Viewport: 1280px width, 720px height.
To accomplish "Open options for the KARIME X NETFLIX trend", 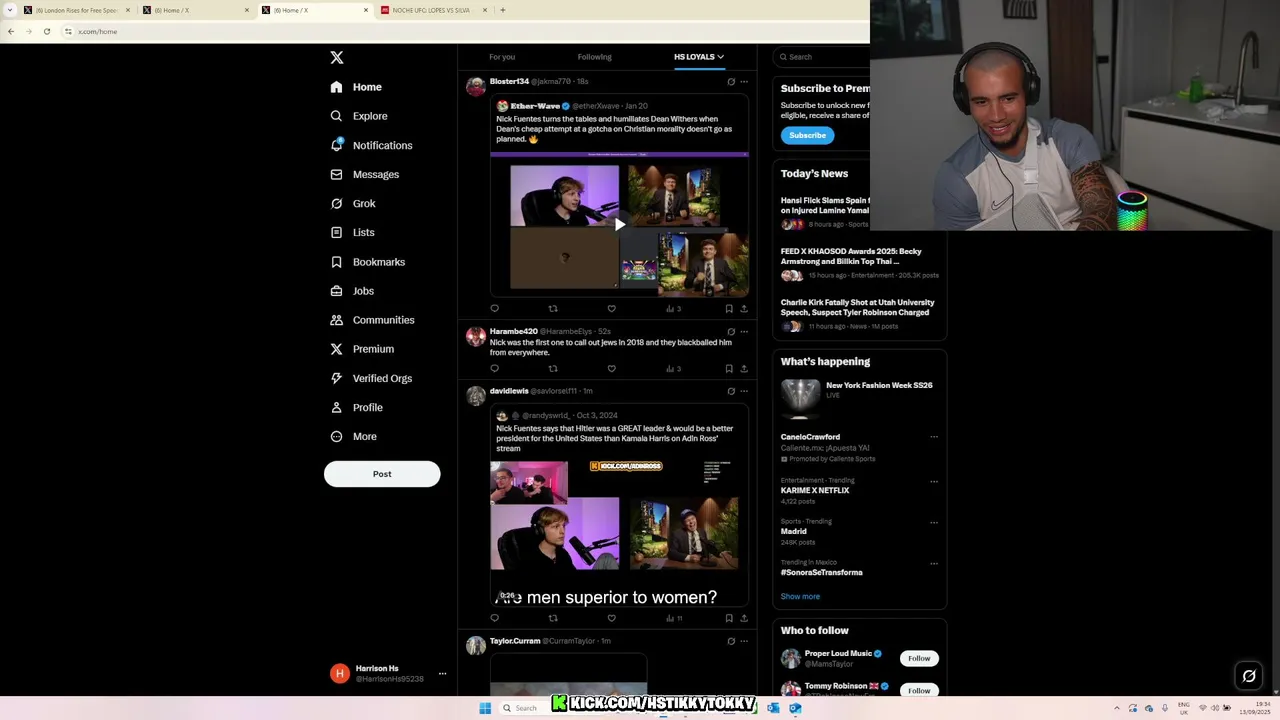I will click(x=934, y=481).
